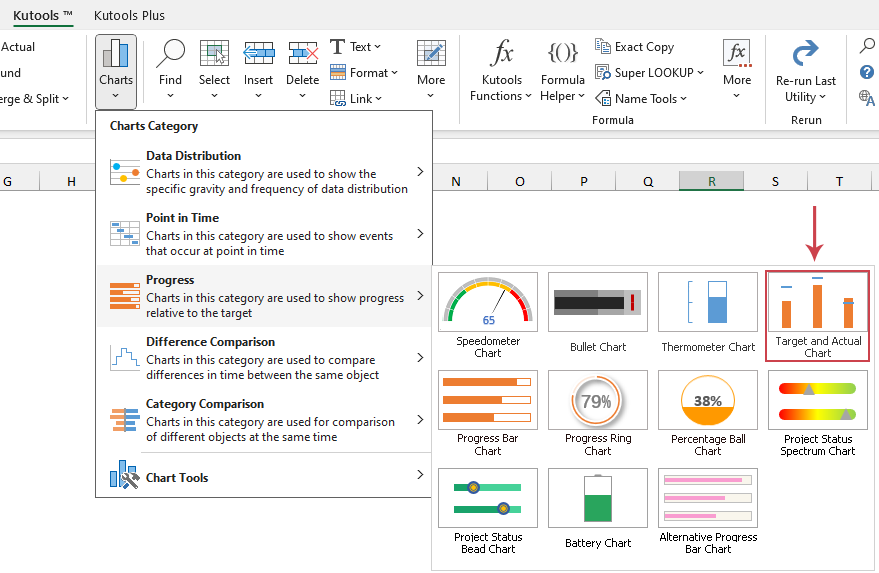Select column P header
The height and width of the screenshot is (573, 879).
[584, 181]
